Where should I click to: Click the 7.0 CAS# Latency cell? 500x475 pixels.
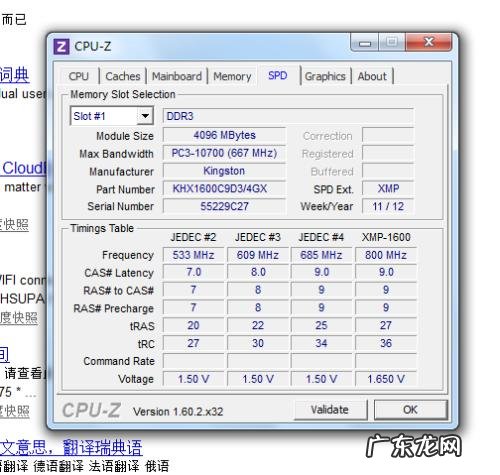pyautogui.click(x=193, y=272)
